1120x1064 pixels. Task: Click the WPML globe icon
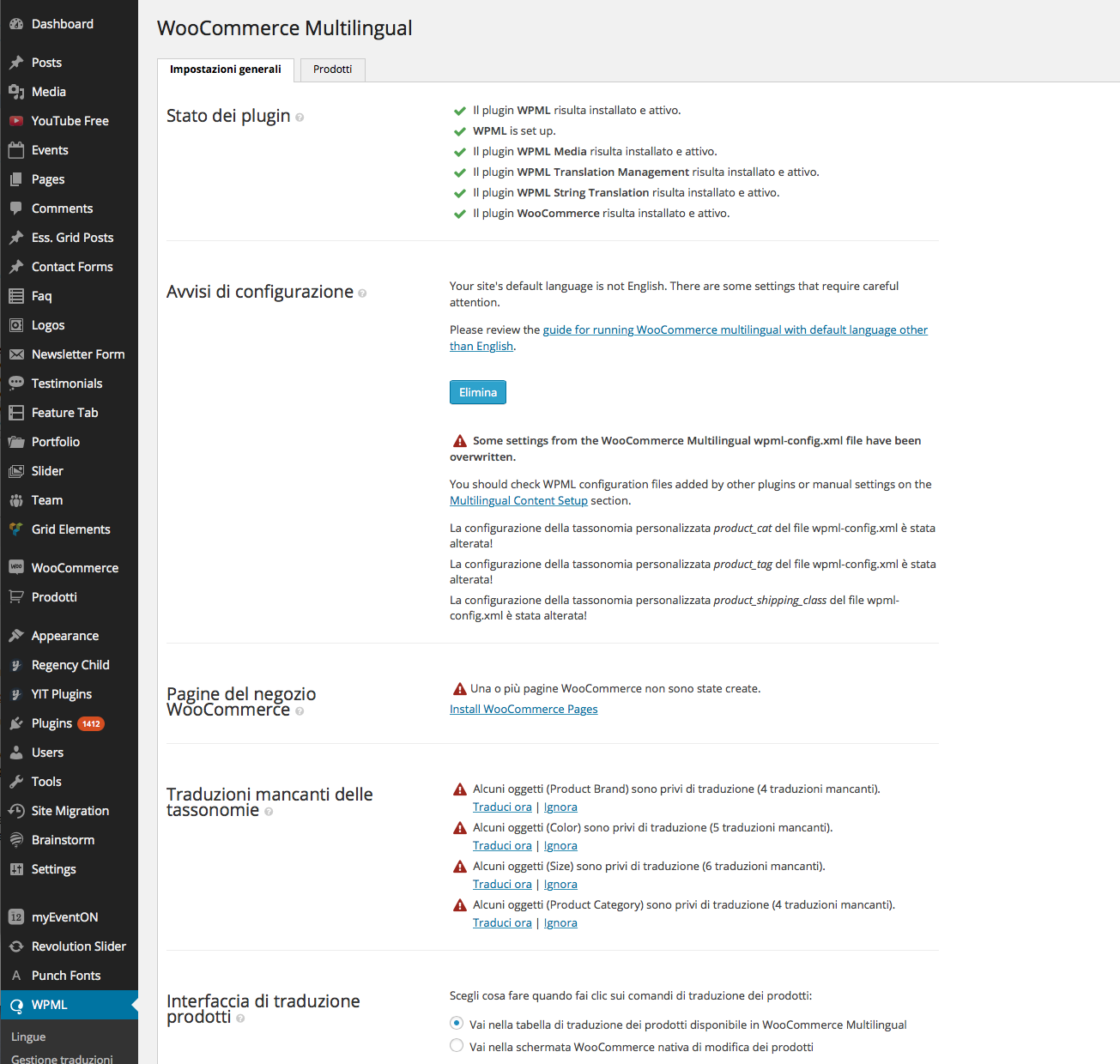[x=16, y=1005]
